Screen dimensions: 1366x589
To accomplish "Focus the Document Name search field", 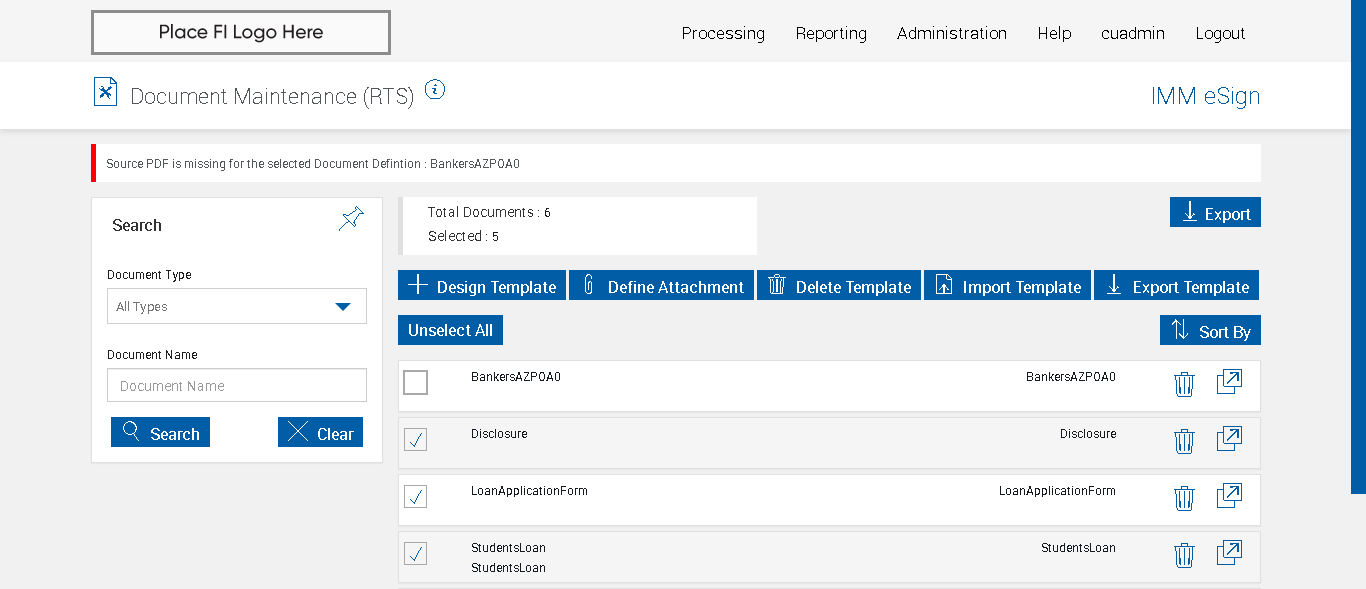I will pos(237,386).
